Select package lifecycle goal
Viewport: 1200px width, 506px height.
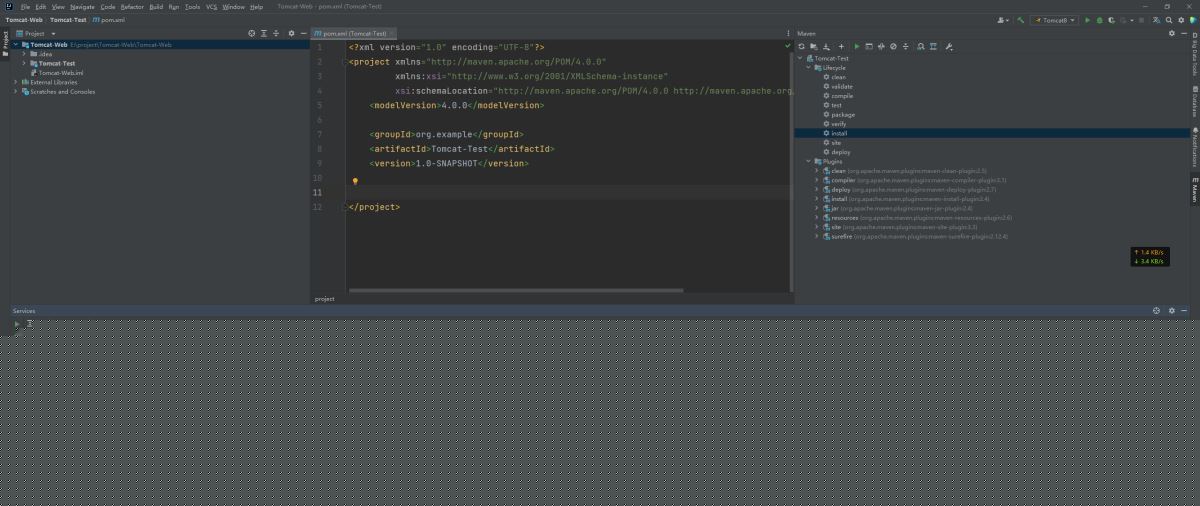pyautogui.click(x=842, y=114)
